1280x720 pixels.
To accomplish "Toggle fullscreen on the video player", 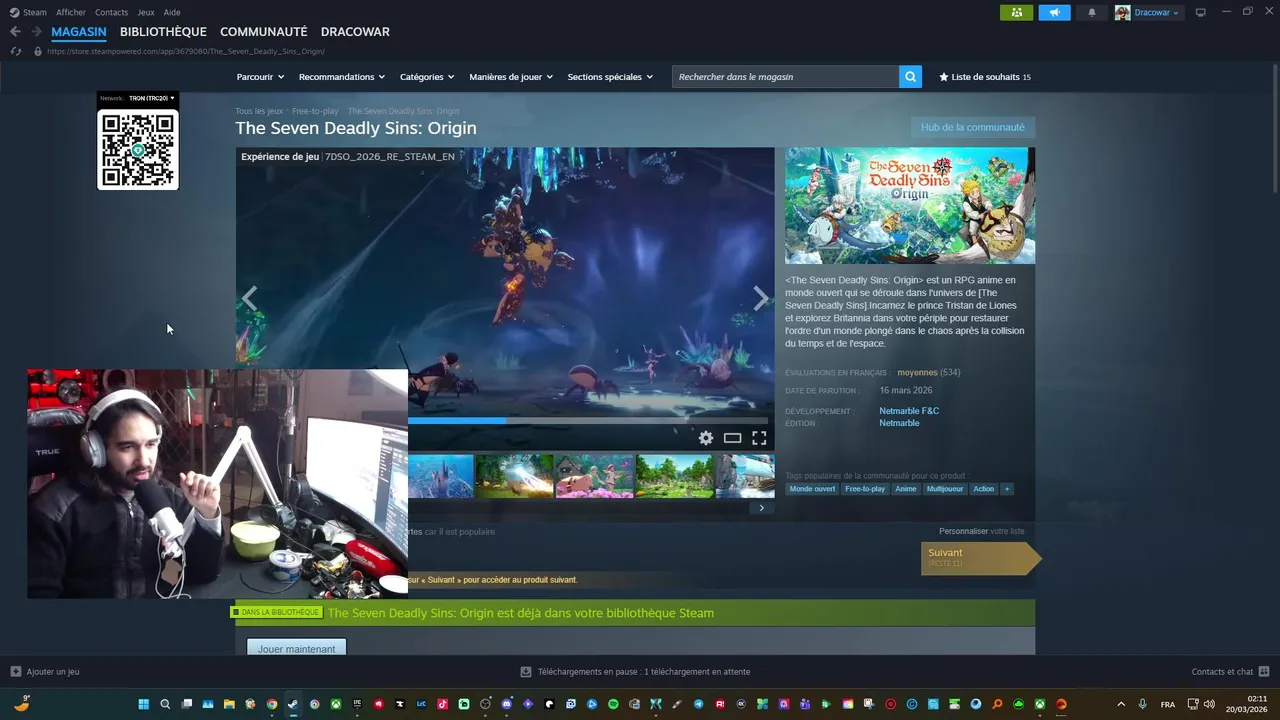I will tap(759, 438).
